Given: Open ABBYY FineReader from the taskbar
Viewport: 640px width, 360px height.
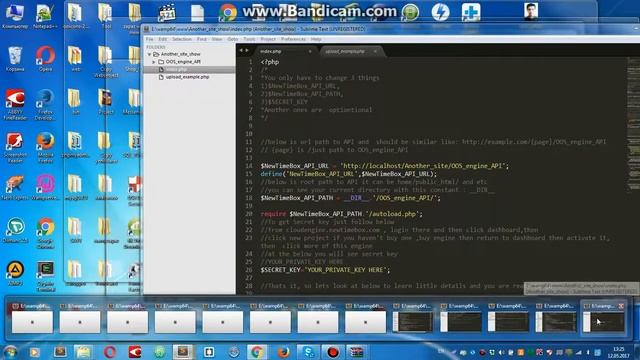Looking at the screenshot, I should coord(135,352).
